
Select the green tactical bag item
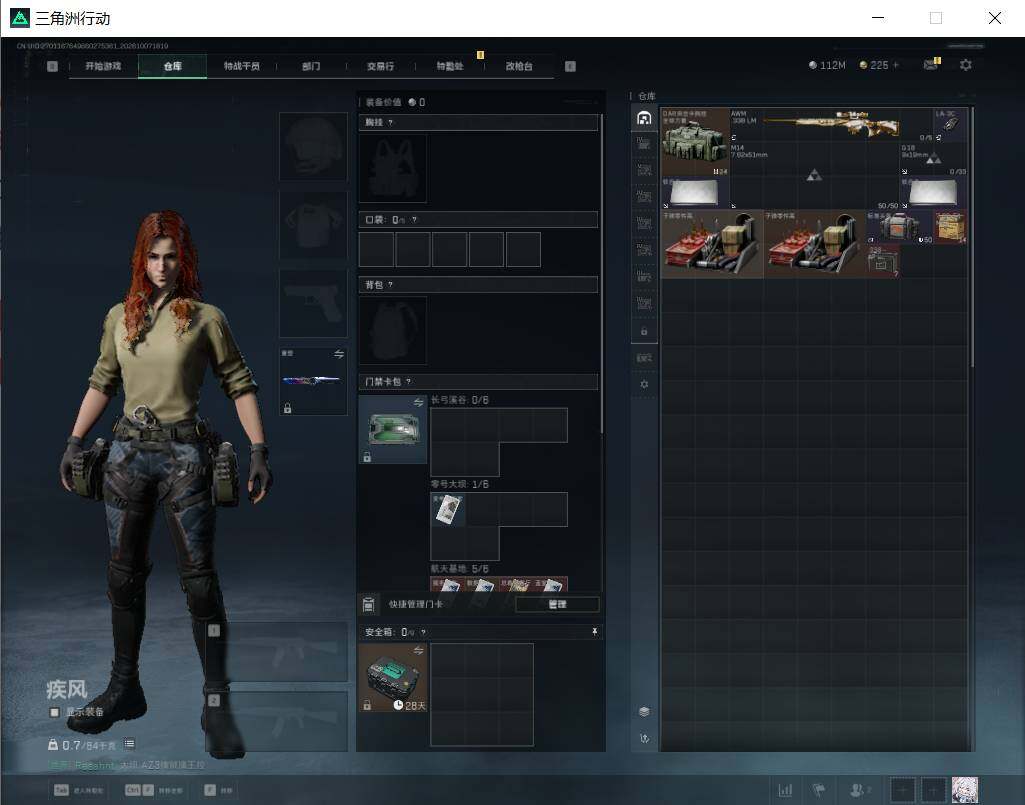pyautogui.click(x=695, y=142)
